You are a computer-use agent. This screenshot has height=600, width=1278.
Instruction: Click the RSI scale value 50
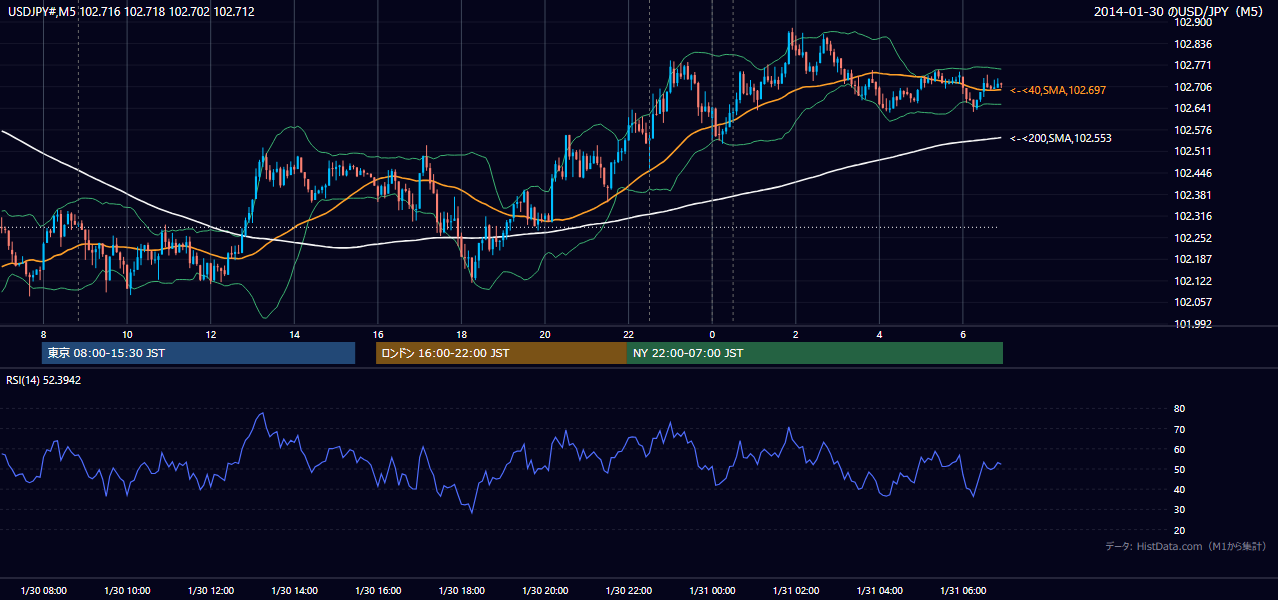(x=1180, y=469)
